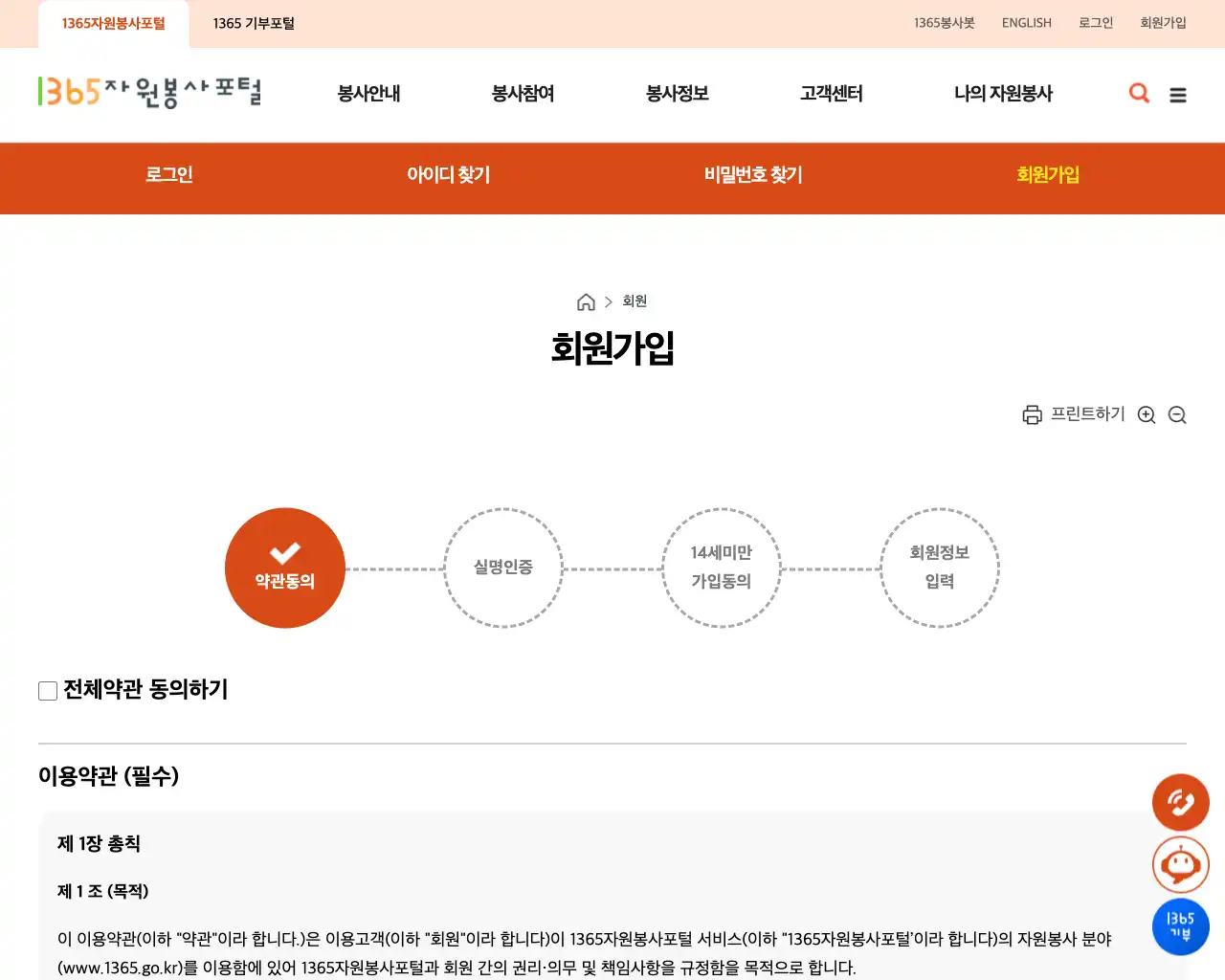The image size is (1225, 980).
Task: Open the 봉사참여 menu
Action: point(522,94)
